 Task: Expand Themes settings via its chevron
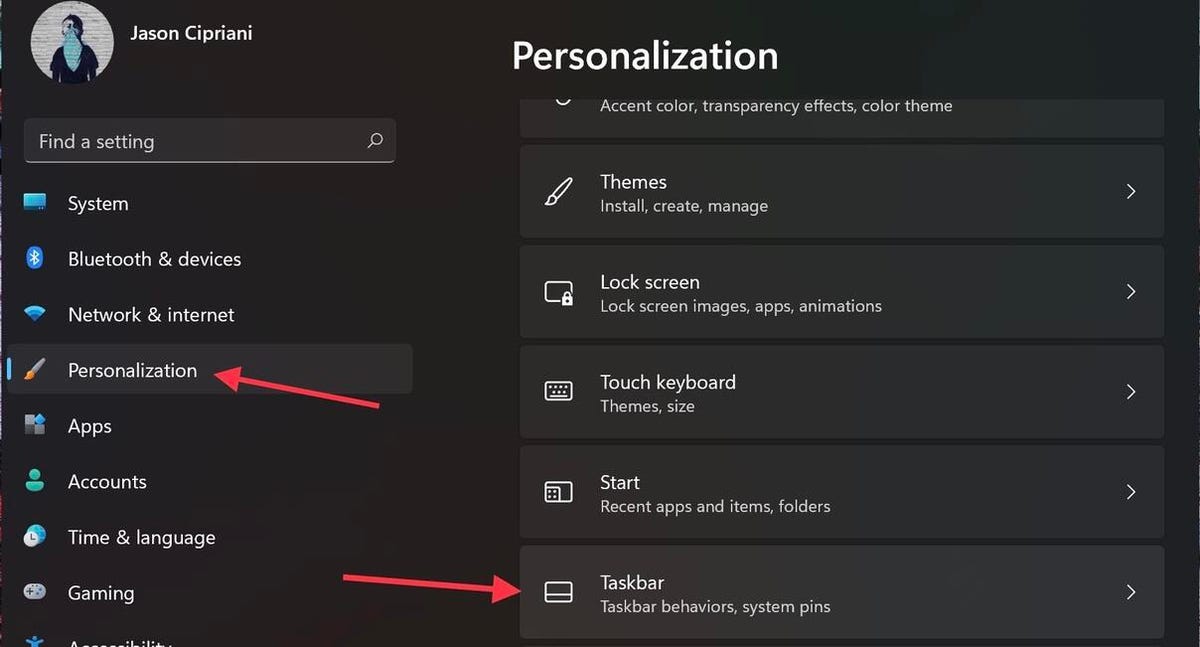pos(1131,191)
